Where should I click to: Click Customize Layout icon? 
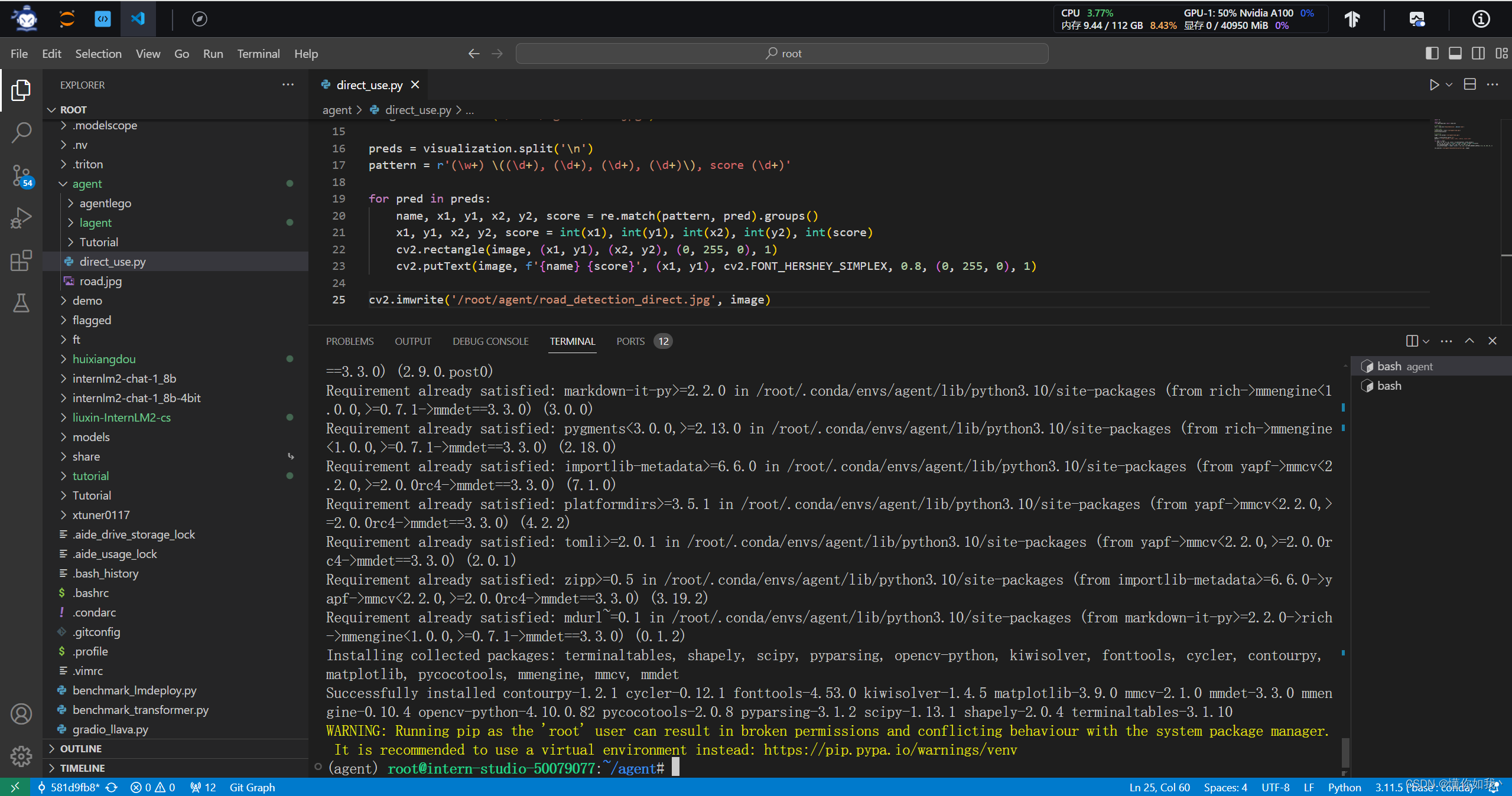(1501, 54)
